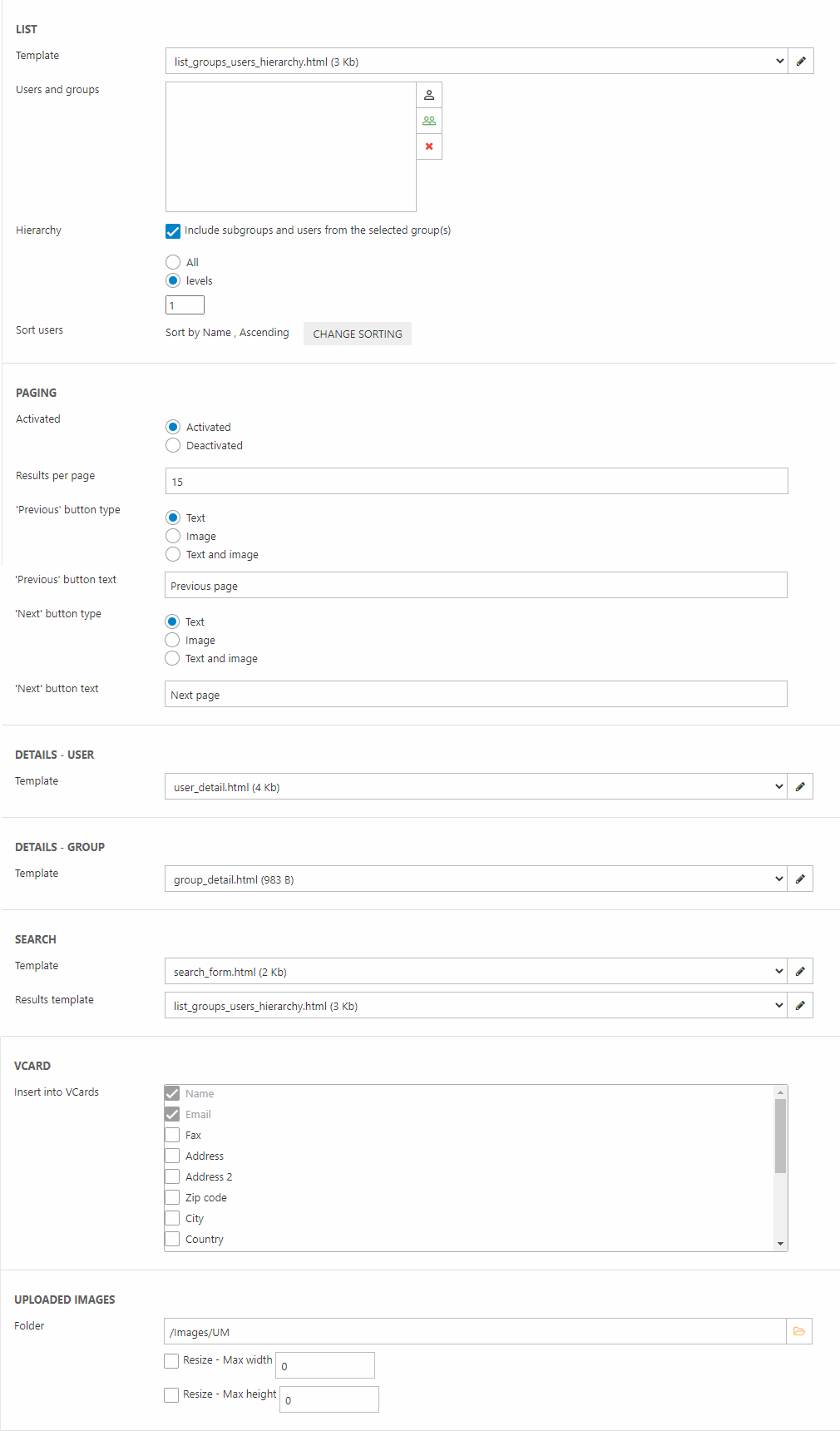The width and height of the screenshot is (840, 1431).
Task: Click pencil icon next to search_form.html template
Action: [800, 971]
